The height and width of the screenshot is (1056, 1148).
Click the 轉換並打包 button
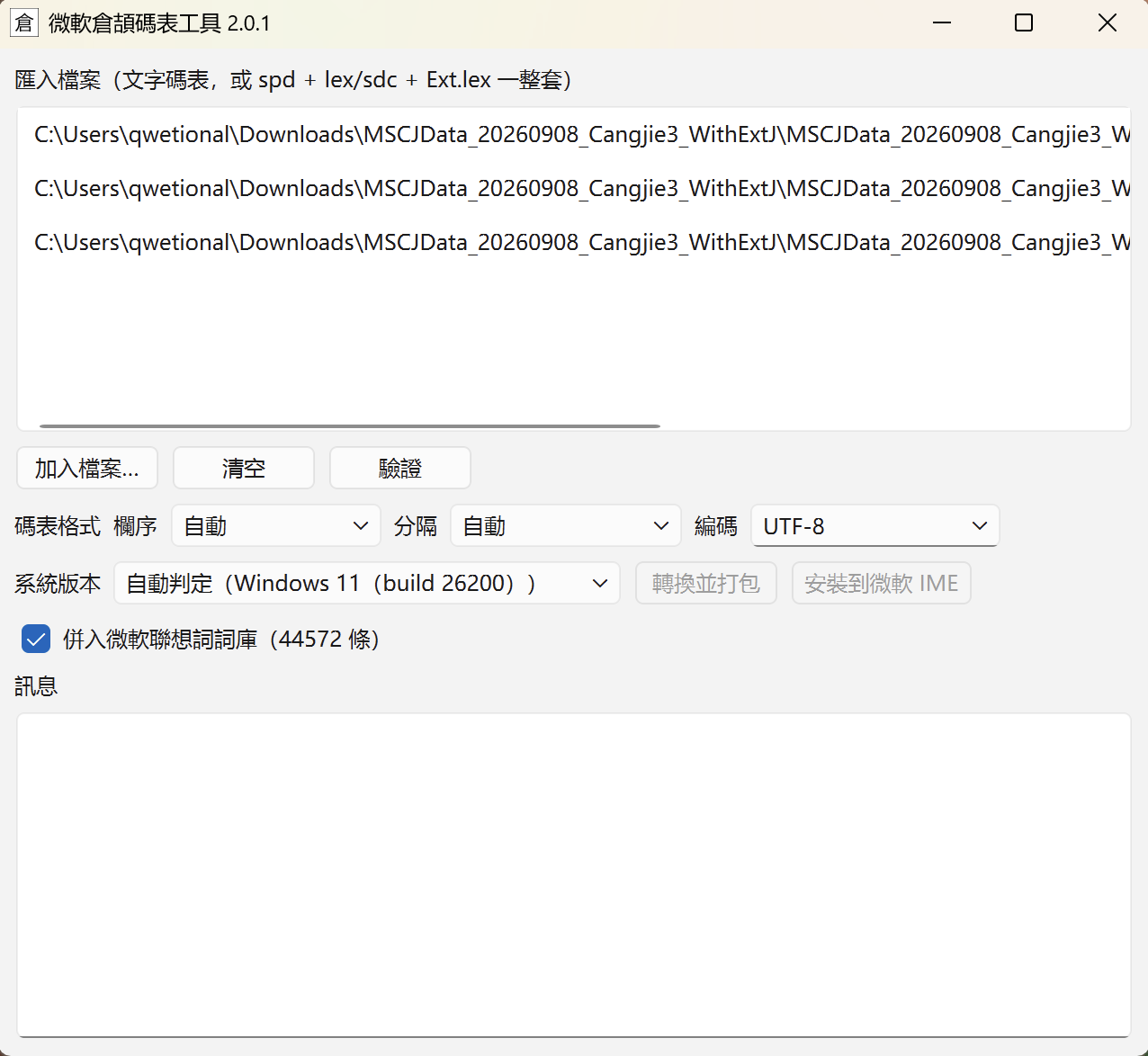tap(706, 583)
